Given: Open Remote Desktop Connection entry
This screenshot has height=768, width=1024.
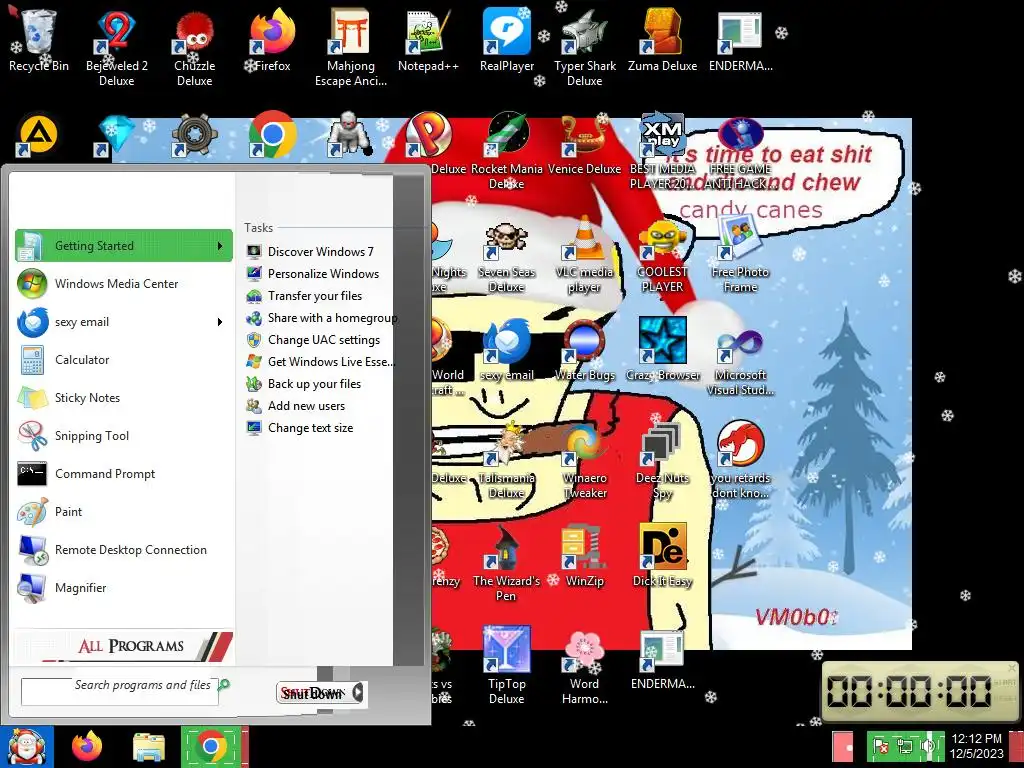Looking at the screenshot, I should click(123, 550).
